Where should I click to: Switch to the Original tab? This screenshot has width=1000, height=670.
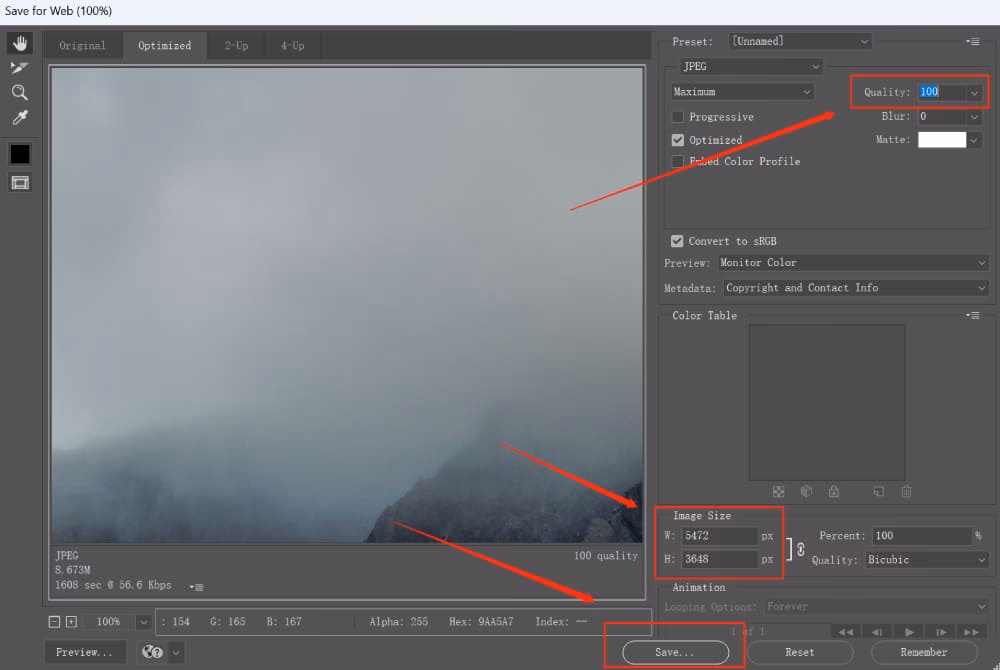(x=82, y=46)
